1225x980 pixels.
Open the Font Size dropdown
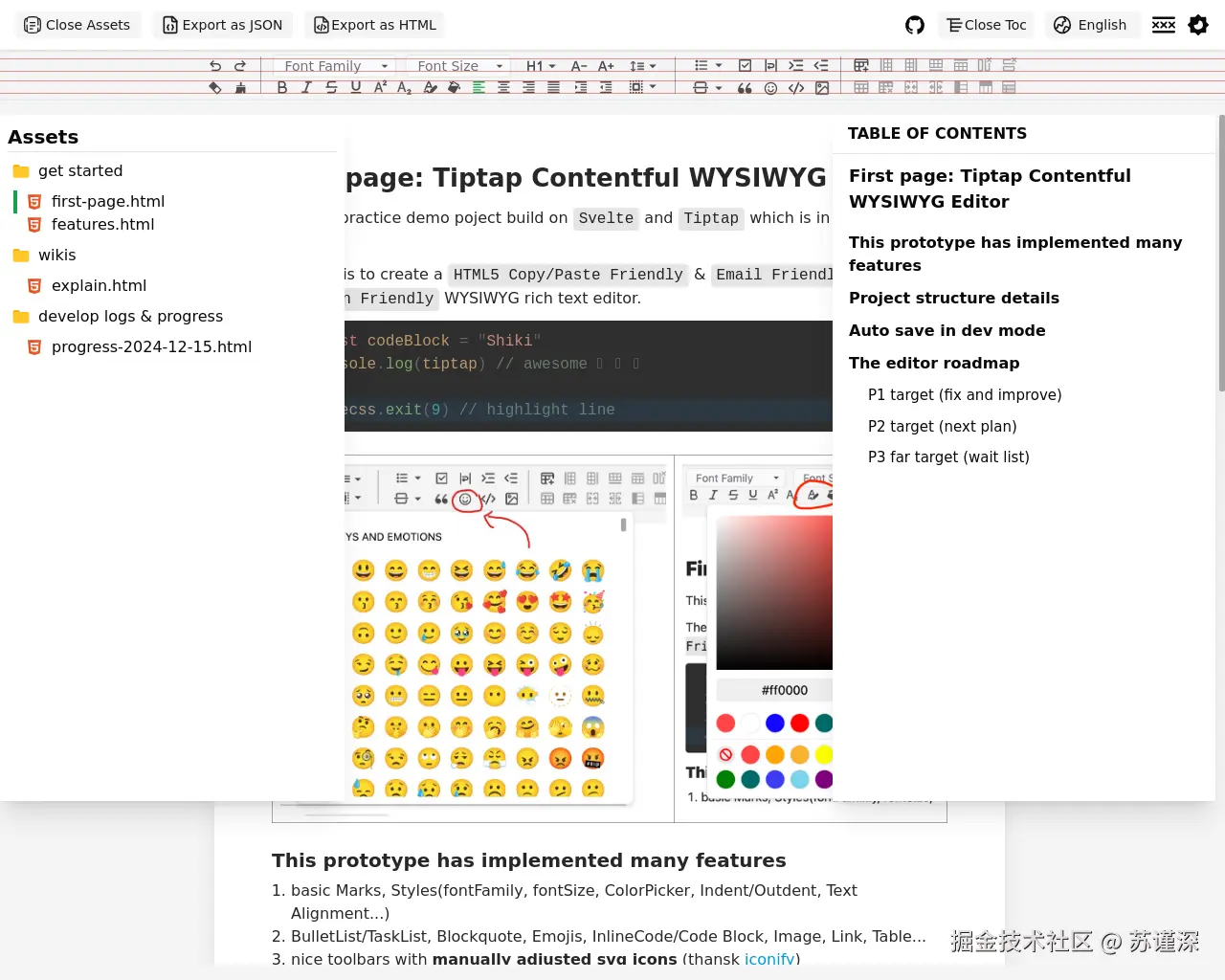tap(457, 65)
